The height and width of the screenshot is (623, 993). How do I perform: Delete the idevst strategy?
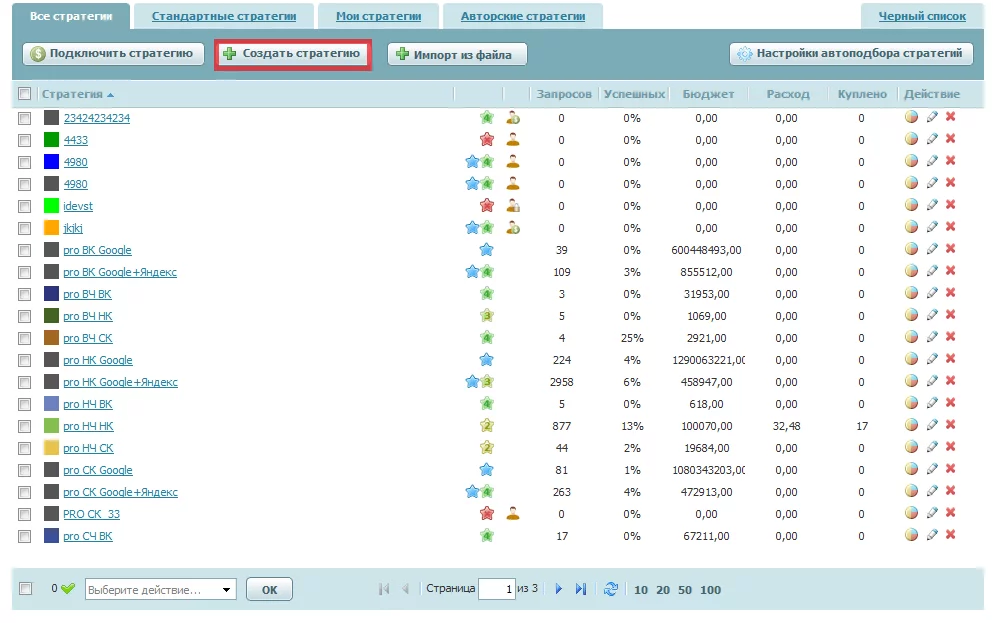coord(951,205)
